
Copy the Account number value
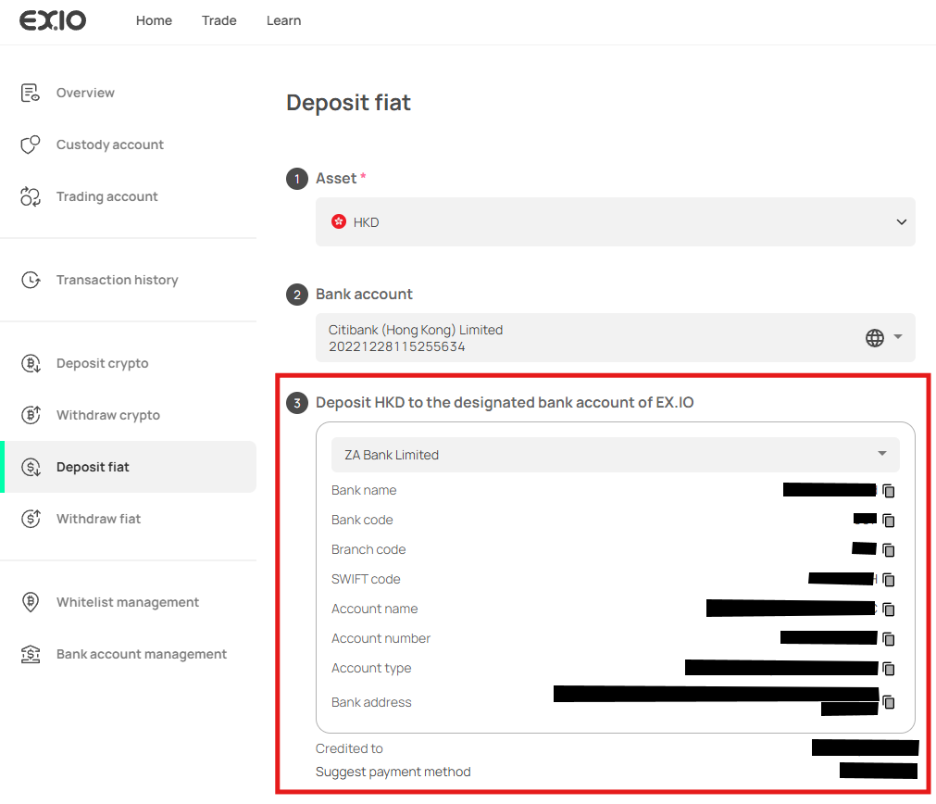888,639
